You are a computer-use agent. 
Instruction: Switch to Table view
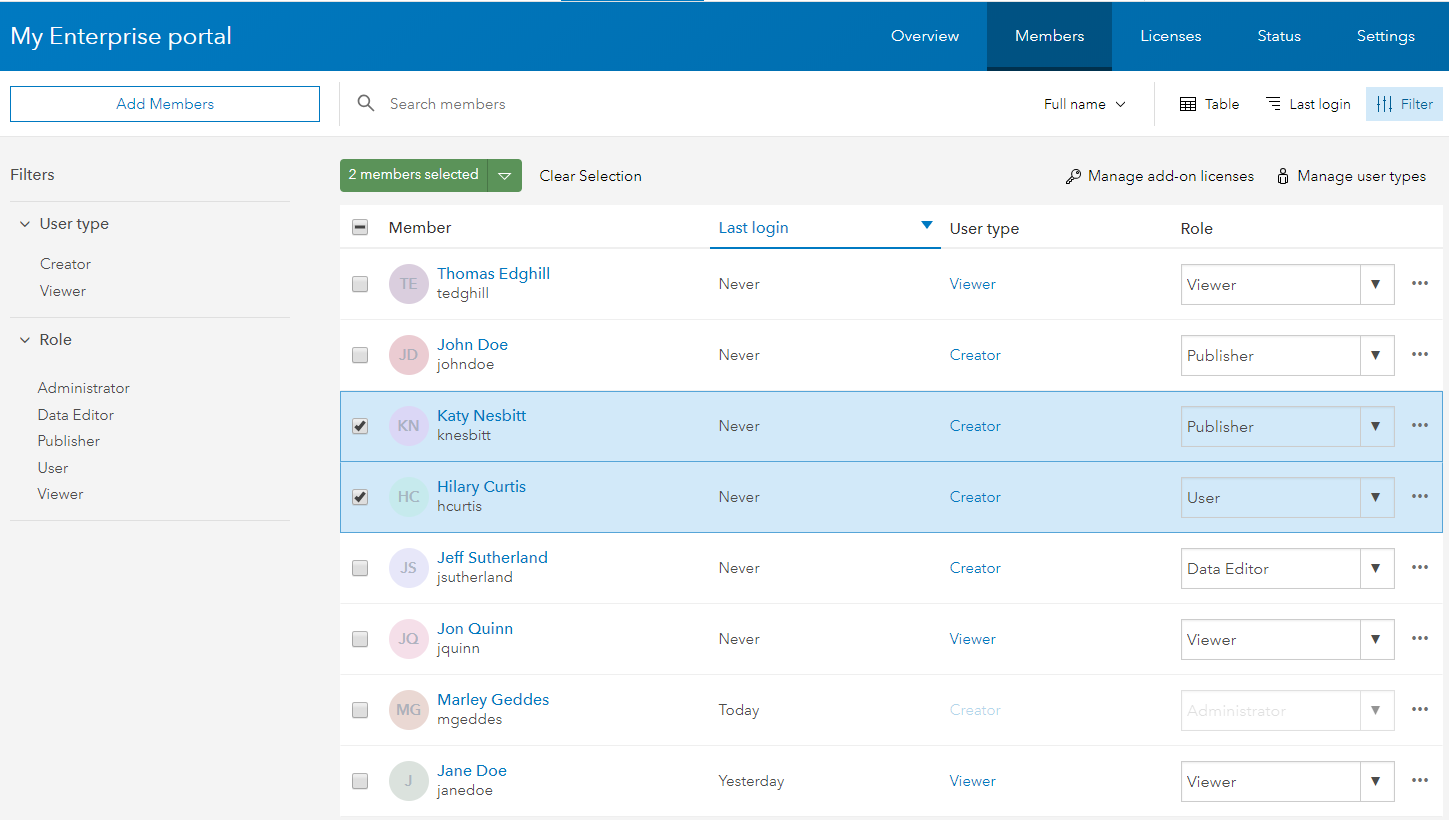[x=1208, y=103]
